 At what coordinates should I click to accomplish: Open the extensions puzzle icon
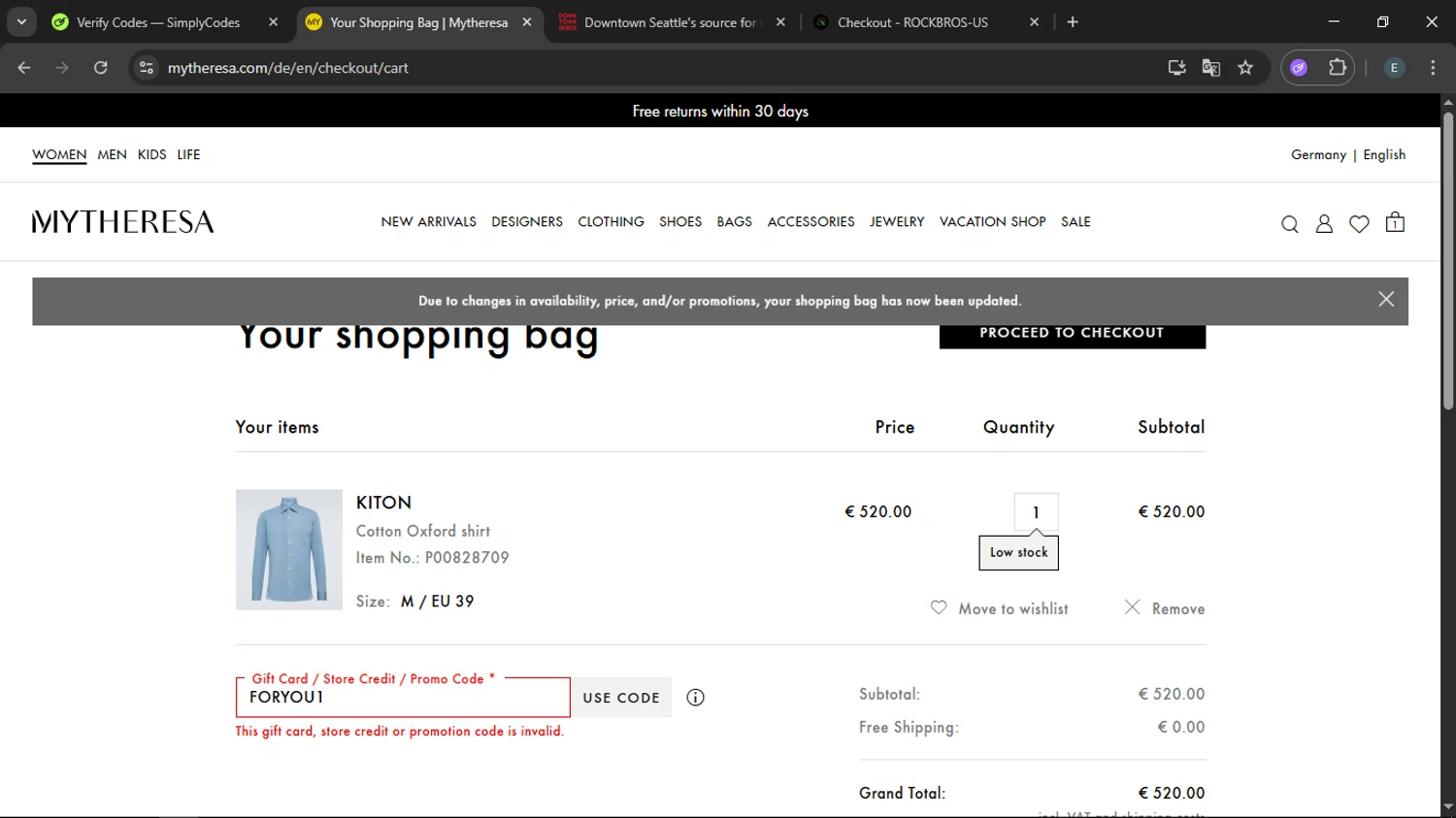coord(1338,68)
